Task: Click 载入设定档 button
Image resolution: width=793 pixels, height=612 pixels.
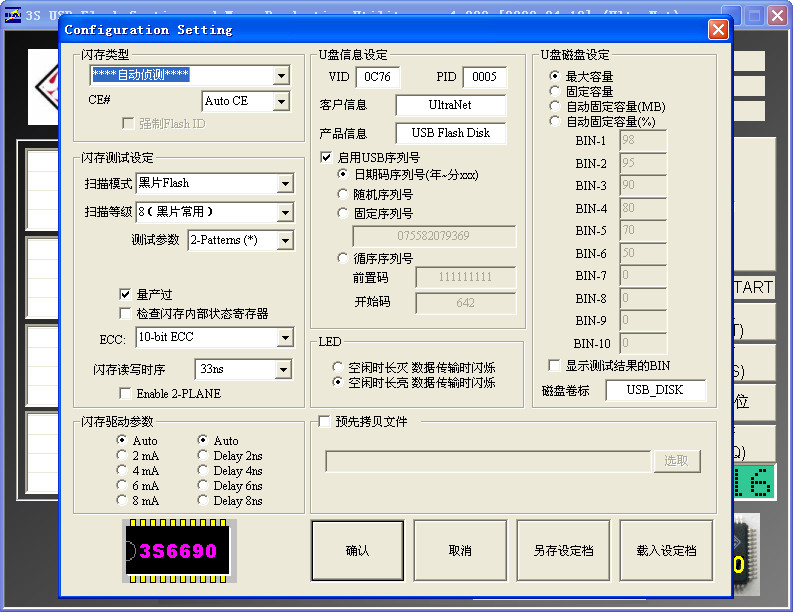Action: click(667, 550)
